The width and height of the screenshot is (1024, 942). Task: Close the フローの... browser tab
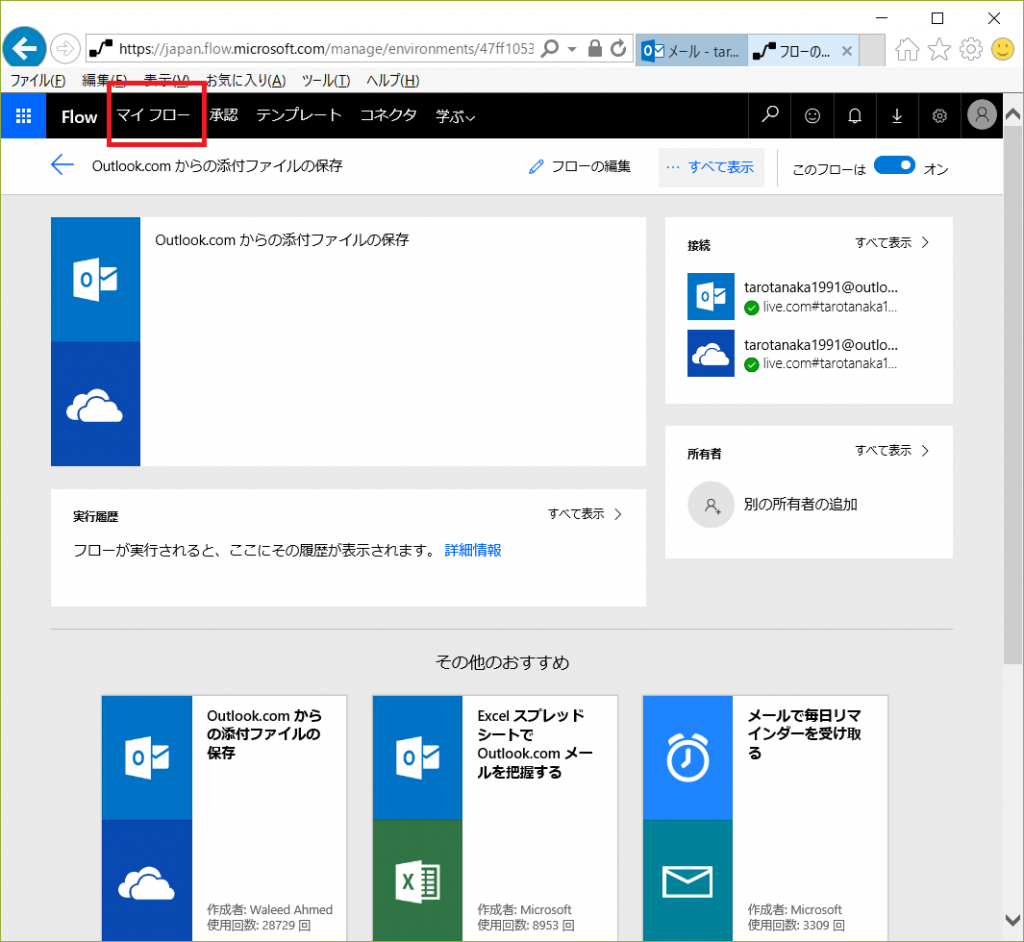coord(846,51)
